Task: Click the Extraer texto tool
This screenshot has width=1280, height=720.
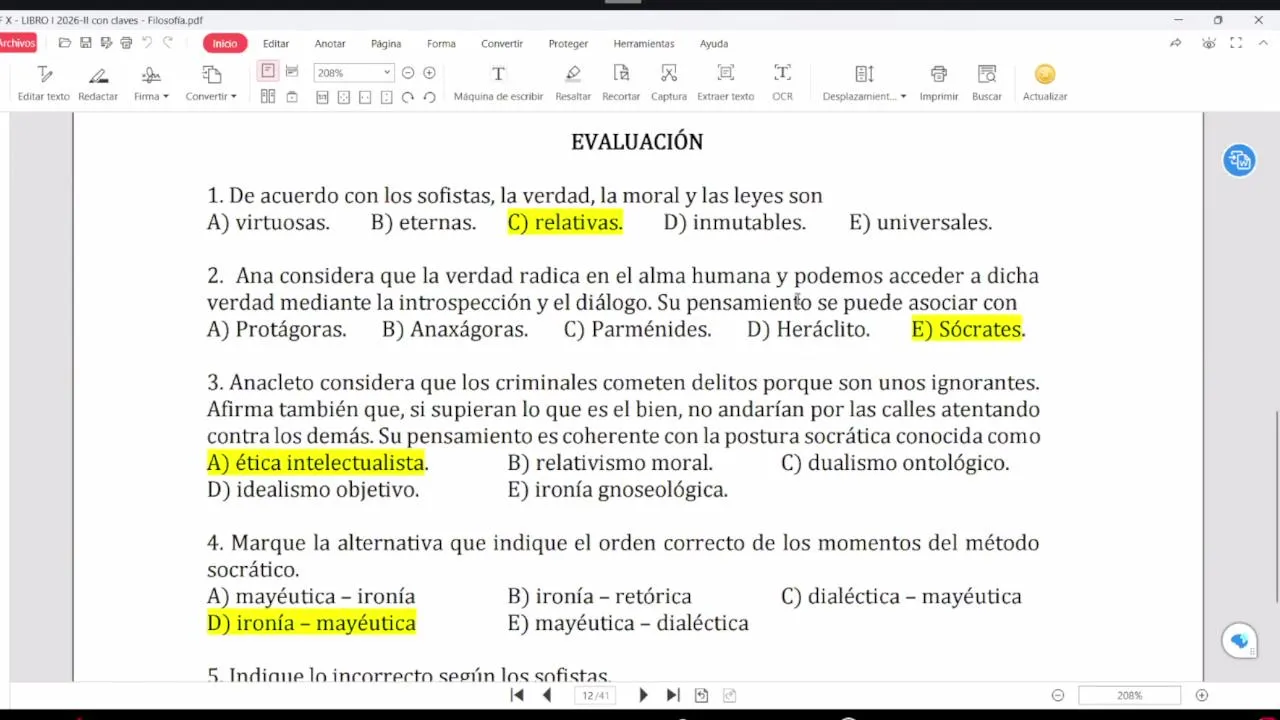Action: 726,83
